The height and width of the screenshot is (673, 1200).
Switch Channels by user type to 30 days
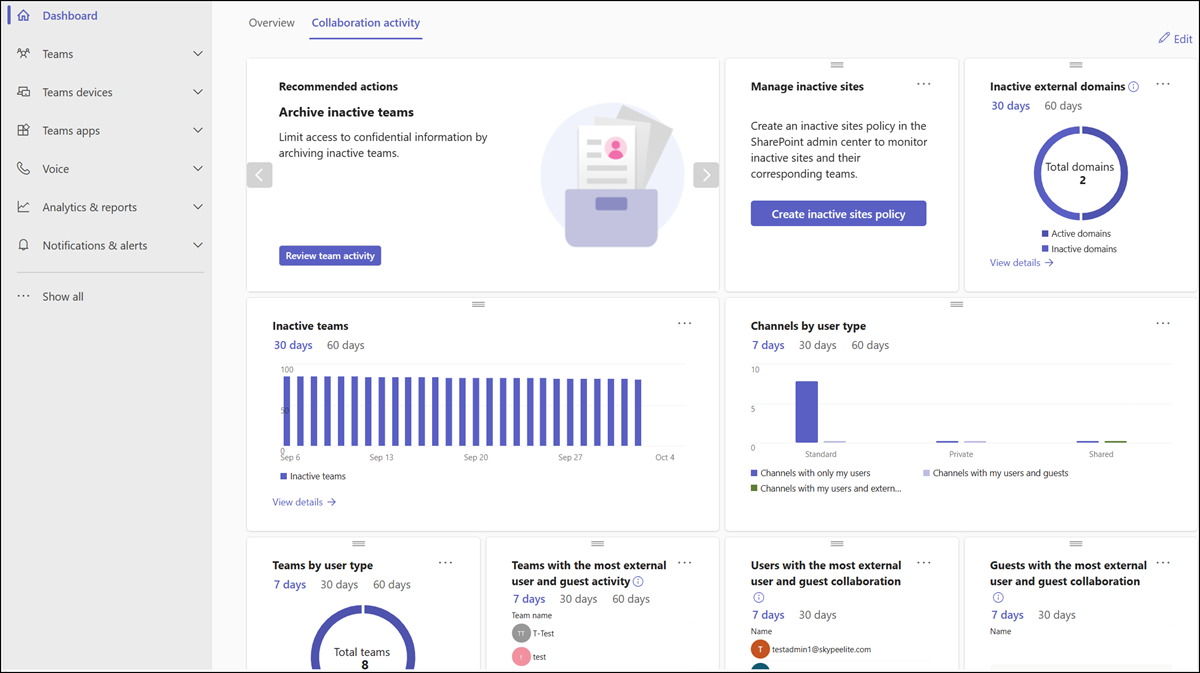(x=817, y=344)
